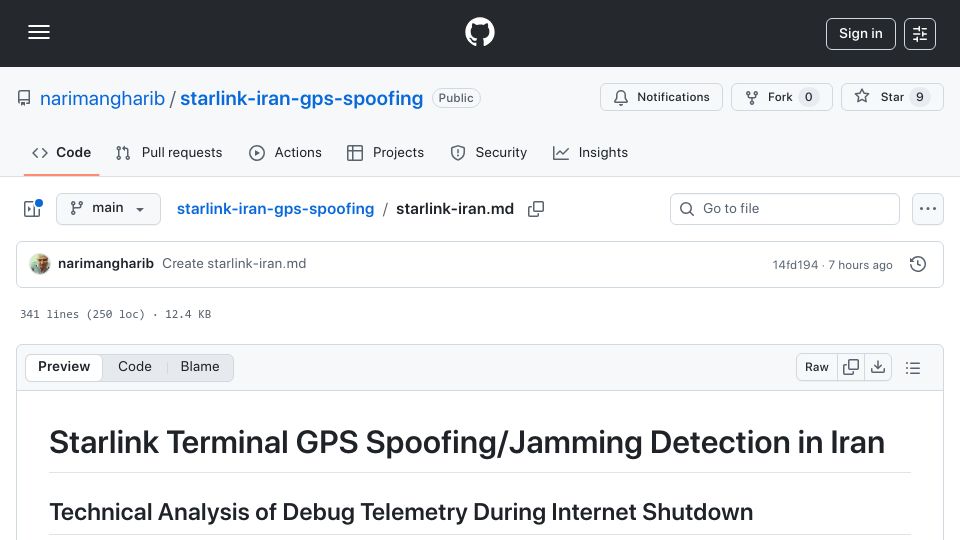Go to GitHub homepage logo
Screen dimensions: 960x540
coord(479,32)
